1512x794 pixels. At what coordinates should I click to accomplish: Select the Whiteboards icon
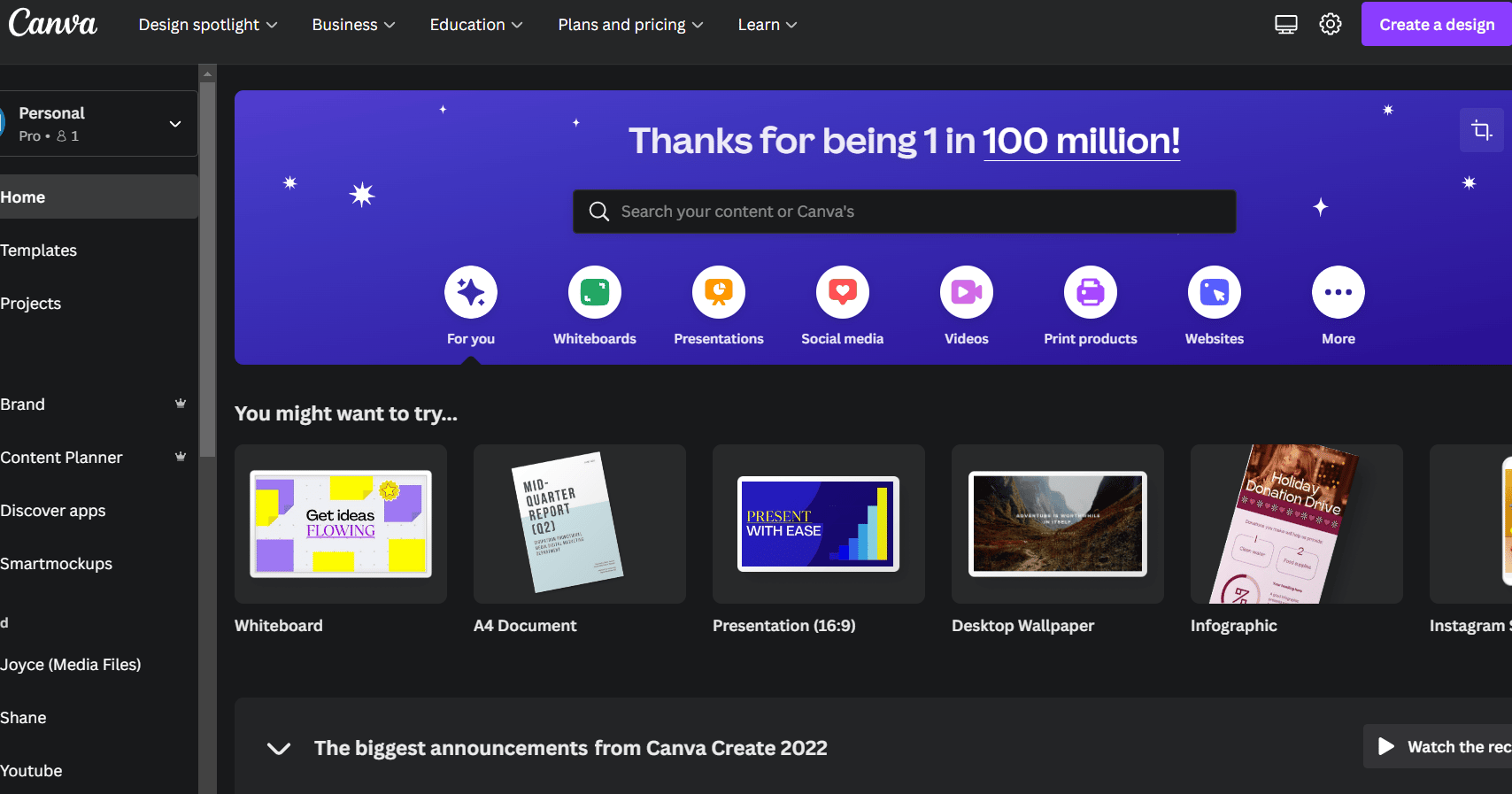595,292
